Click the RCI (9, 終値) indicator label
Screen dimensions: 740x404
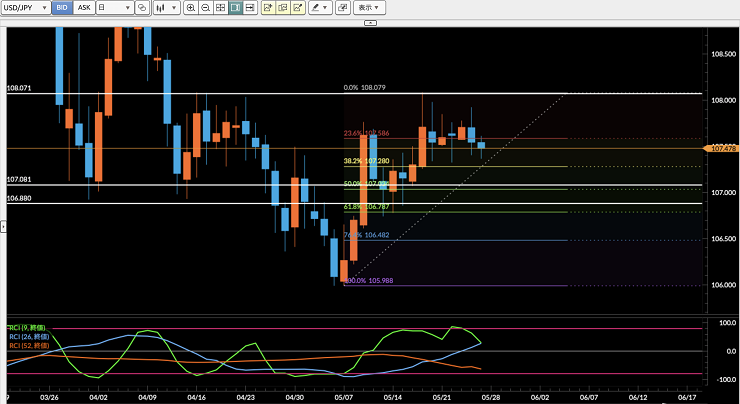[27, 328]
